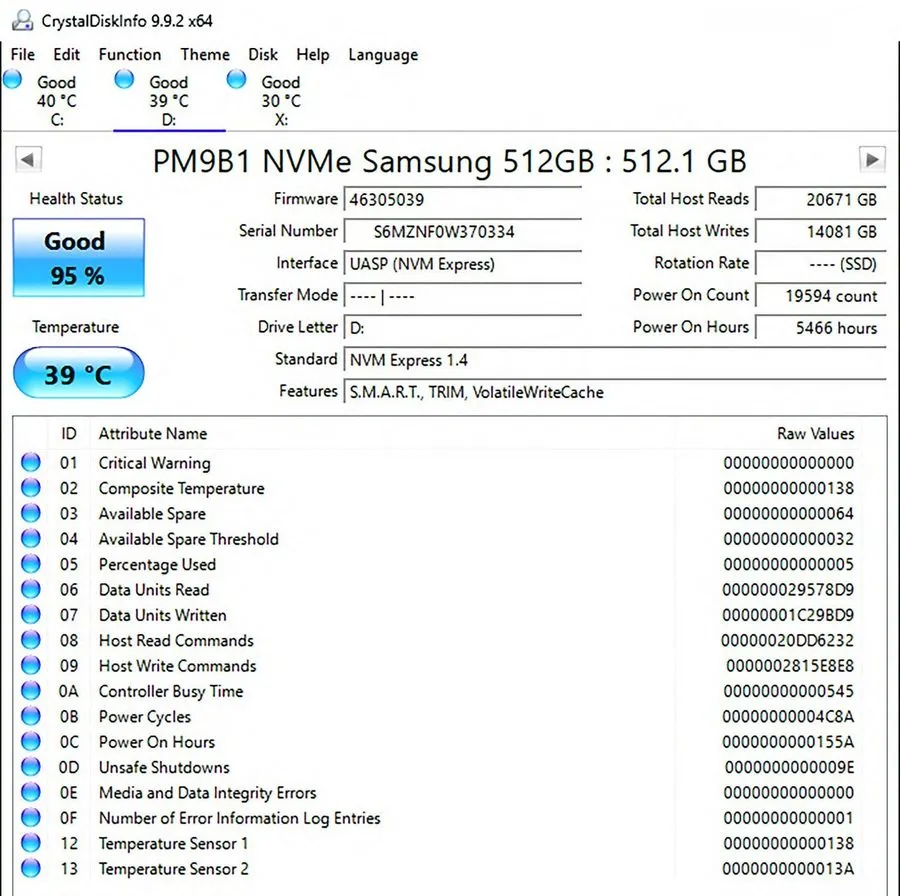
Task: Click status orb of Available Spare Threshold row
Action: 31,538
